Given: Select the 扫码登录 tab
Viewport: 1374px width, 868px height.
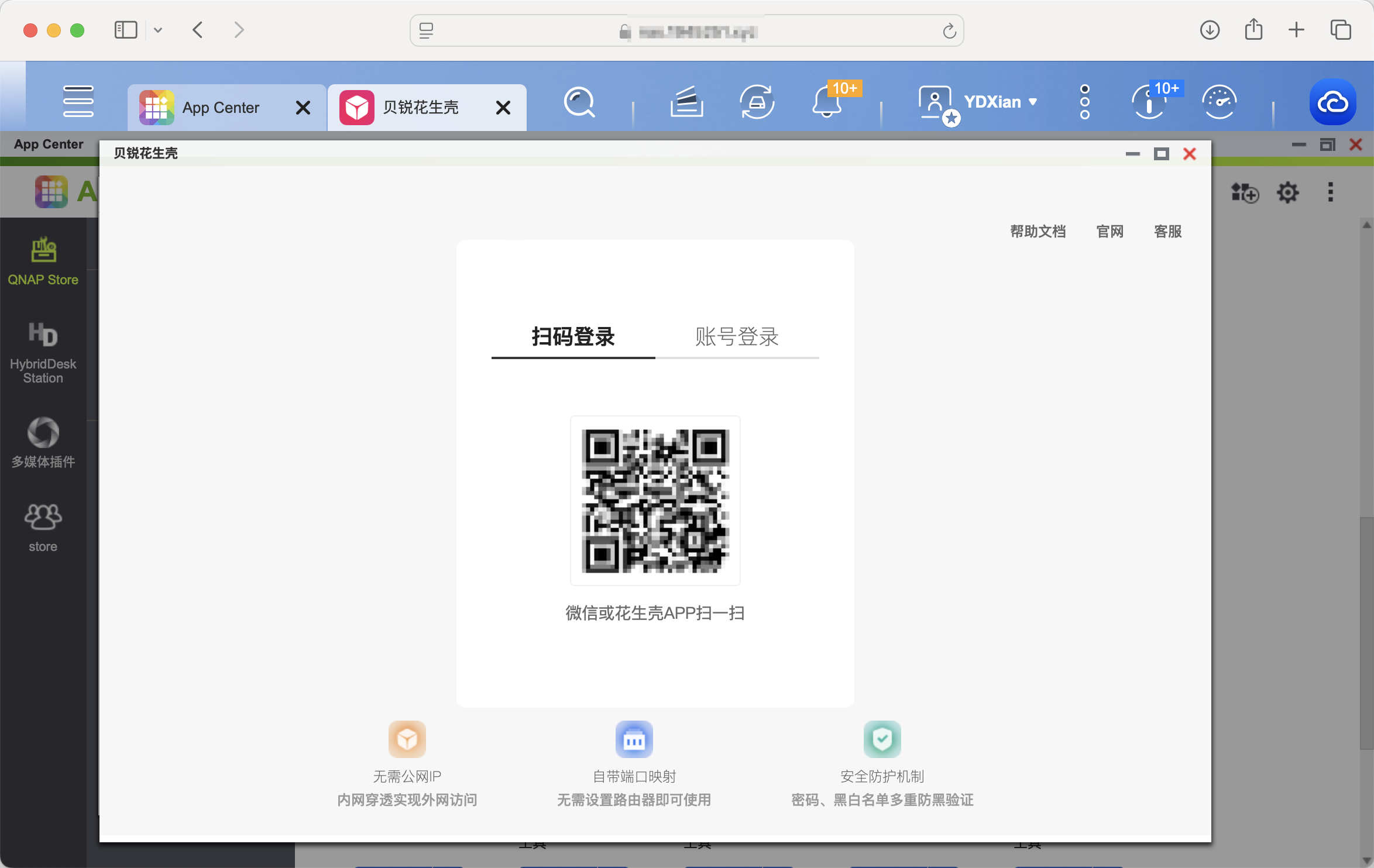Looking at the screenshot, I should (573, 337).
